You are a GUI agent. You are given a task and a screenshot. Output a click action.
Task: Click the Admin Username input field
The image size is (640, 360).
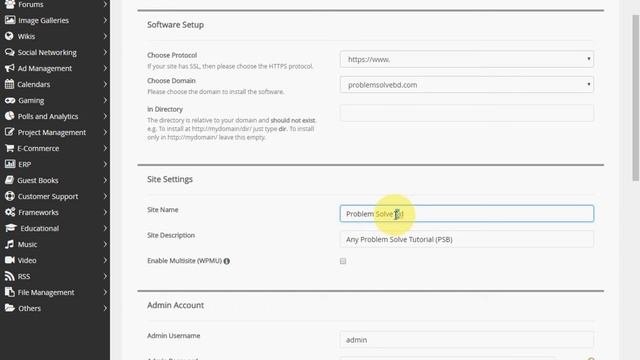tap(467, 340)
